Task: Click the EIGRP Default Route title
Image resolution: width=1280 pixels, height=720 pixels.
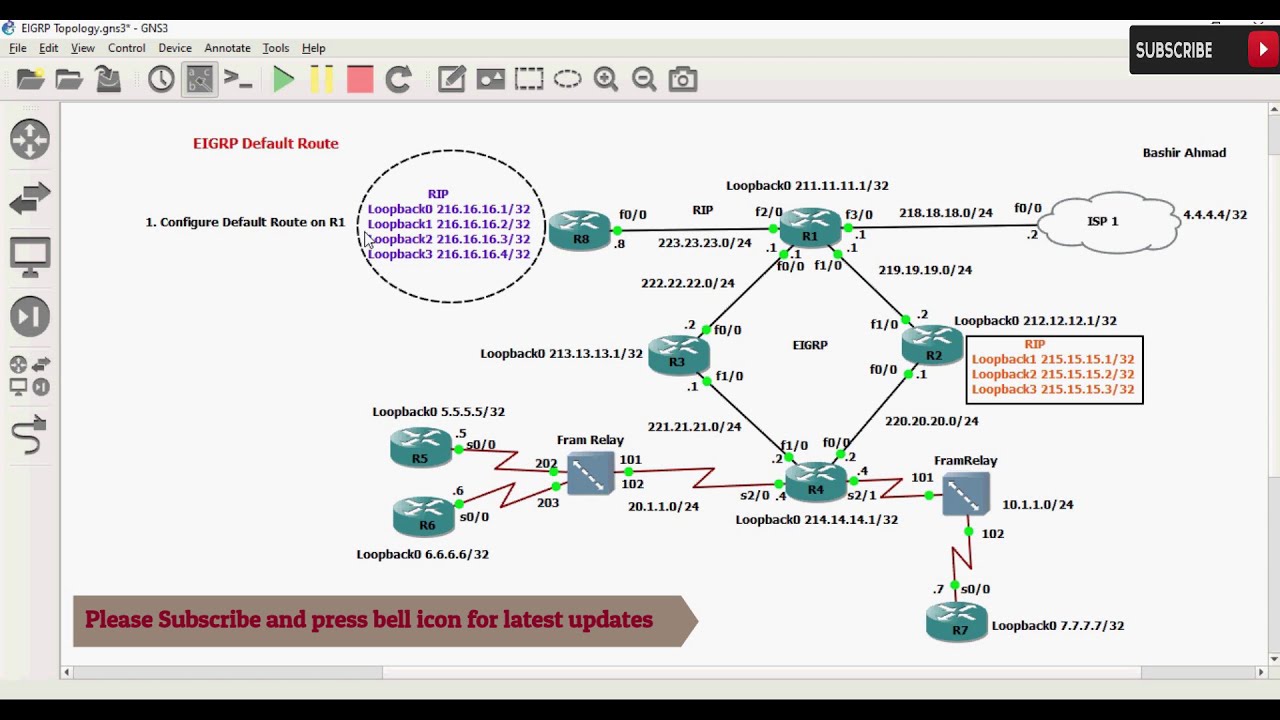Action: click(x=266, y=143)
